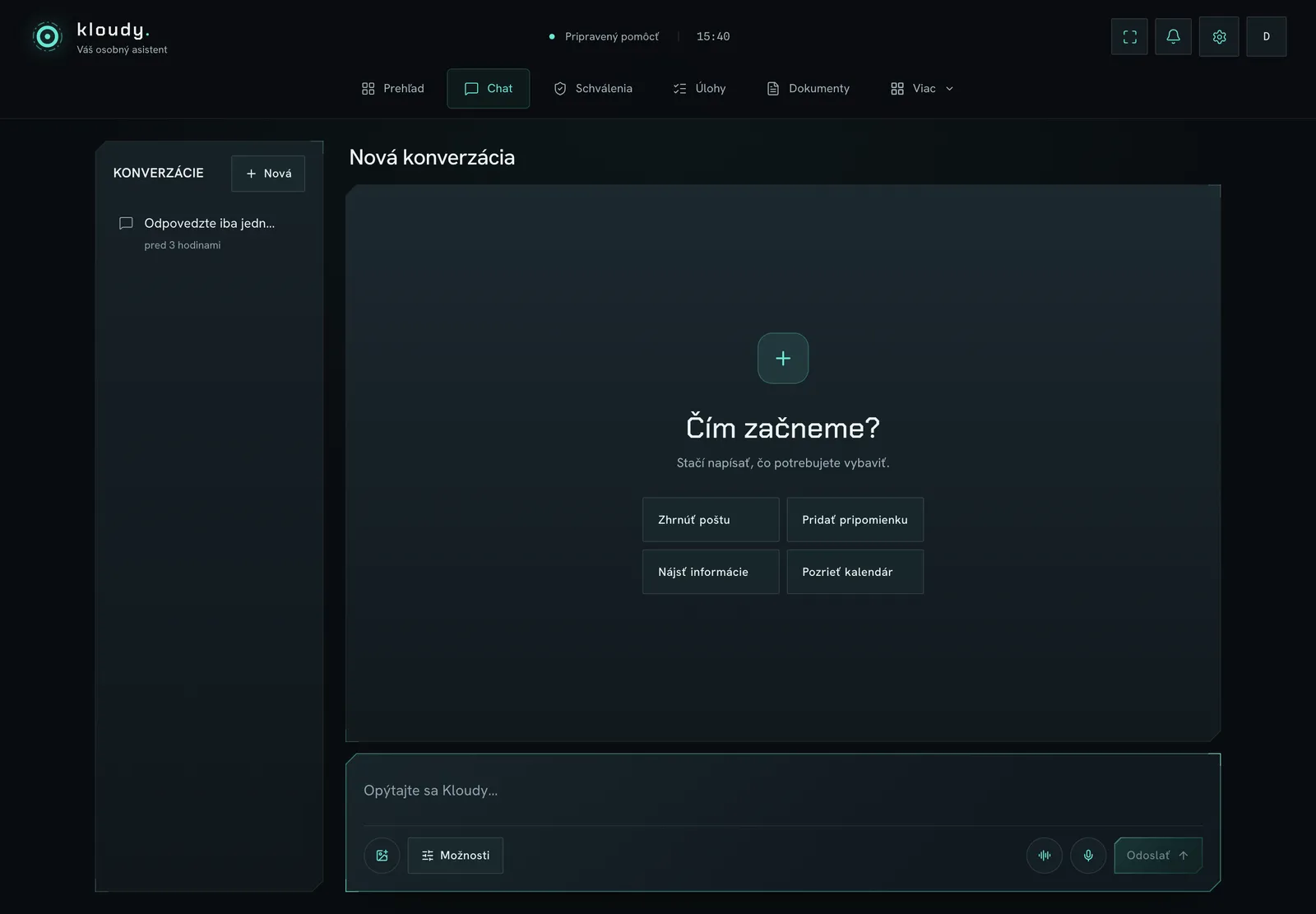This screenshot has height=914, width=1316.
Task: Click 'KONVERZÁCIE' sidebar heading
Action: [x=158, y=173]
